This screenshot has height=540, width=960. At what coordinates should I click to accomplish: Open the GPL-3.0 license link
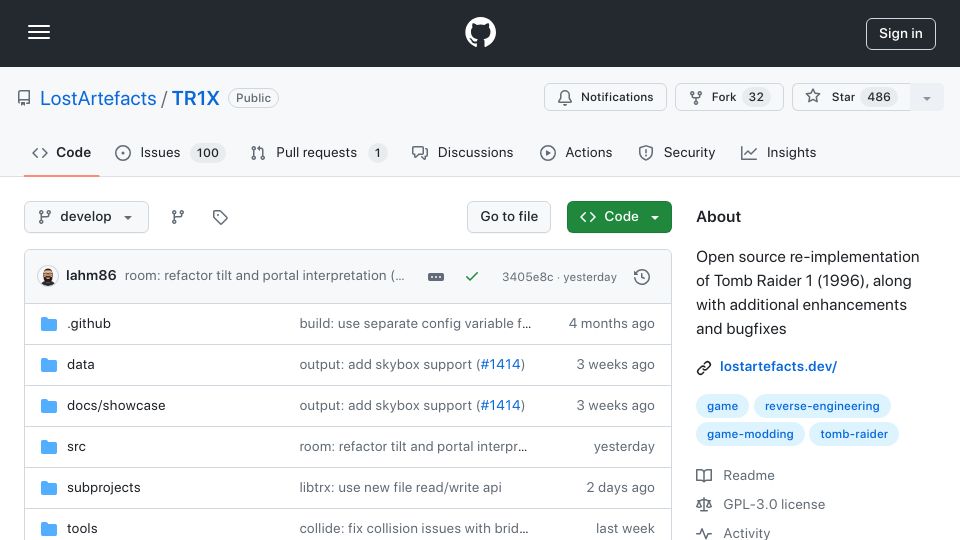tap(761, 504)
